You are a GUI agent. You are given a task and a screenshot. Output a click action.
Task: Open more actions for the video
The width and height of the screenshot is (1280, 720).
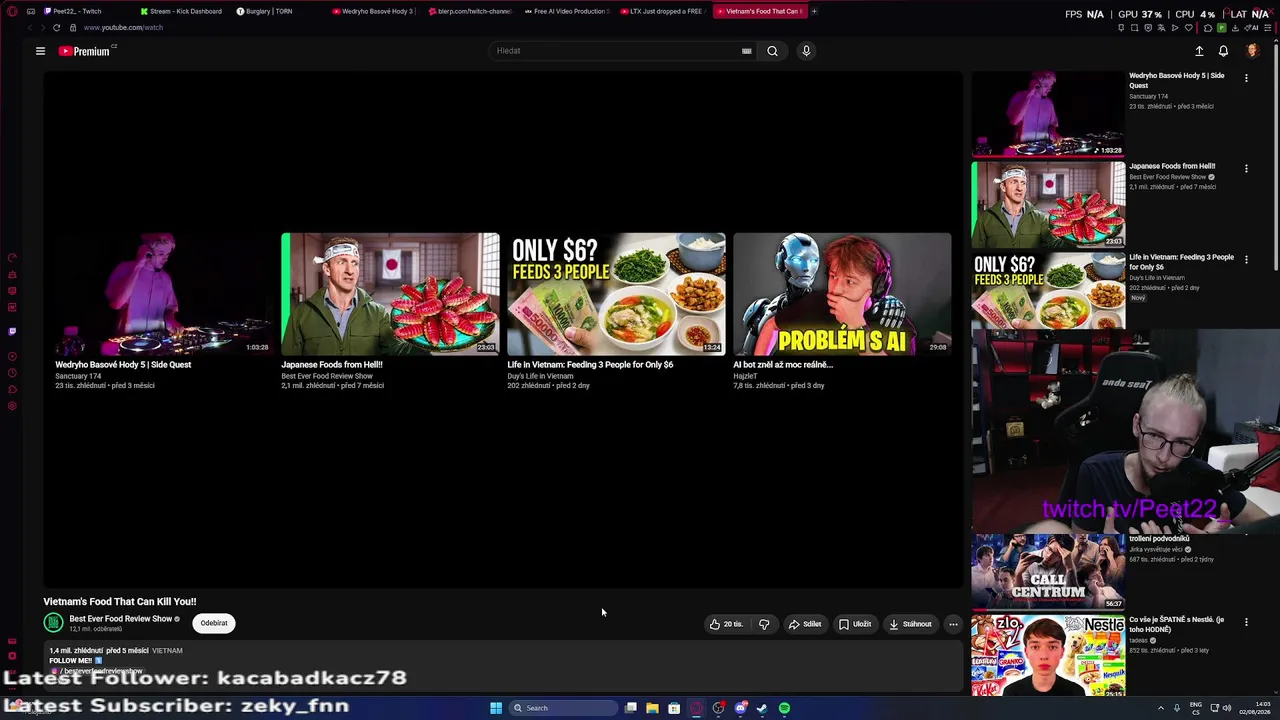(953, 624)
